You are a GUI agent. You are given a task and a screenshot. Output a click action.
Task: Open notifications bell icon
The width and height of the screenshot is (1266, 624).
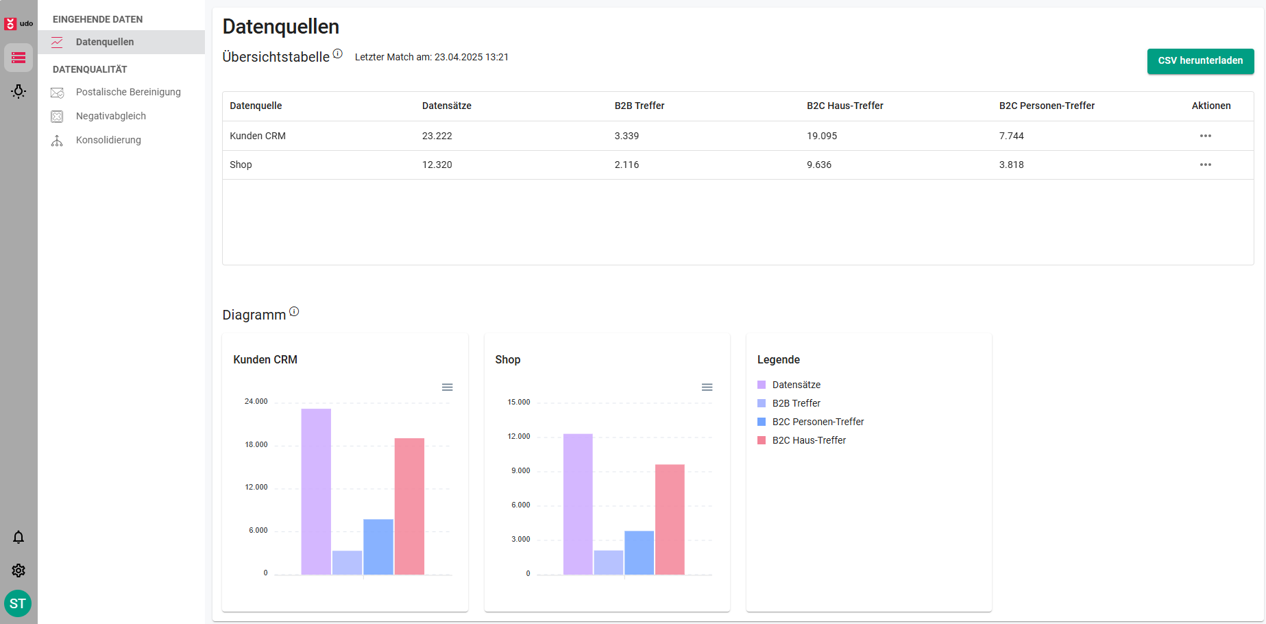18,537
